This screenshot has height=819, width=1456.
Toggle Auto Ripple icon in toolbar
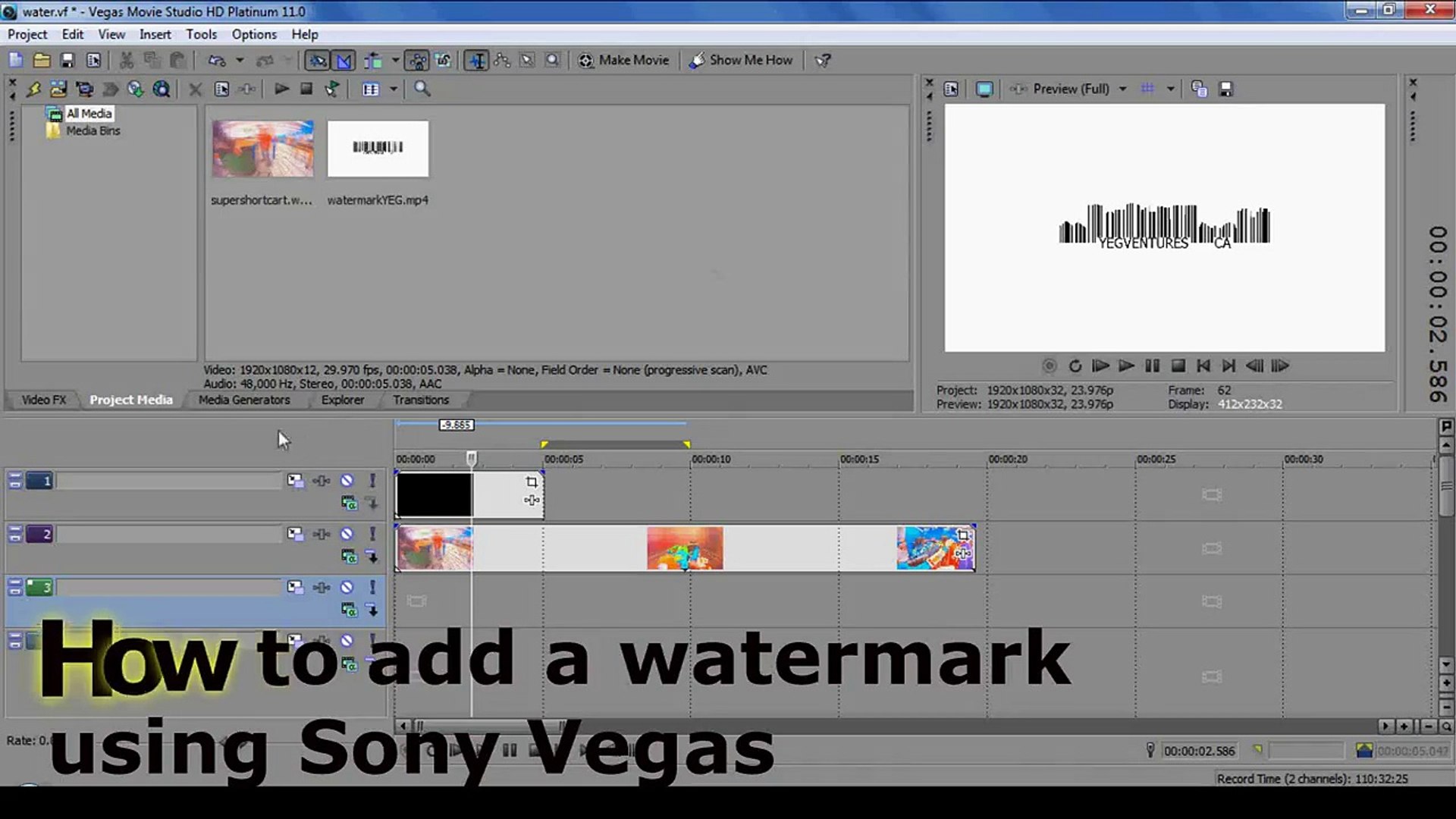[373, 60]
